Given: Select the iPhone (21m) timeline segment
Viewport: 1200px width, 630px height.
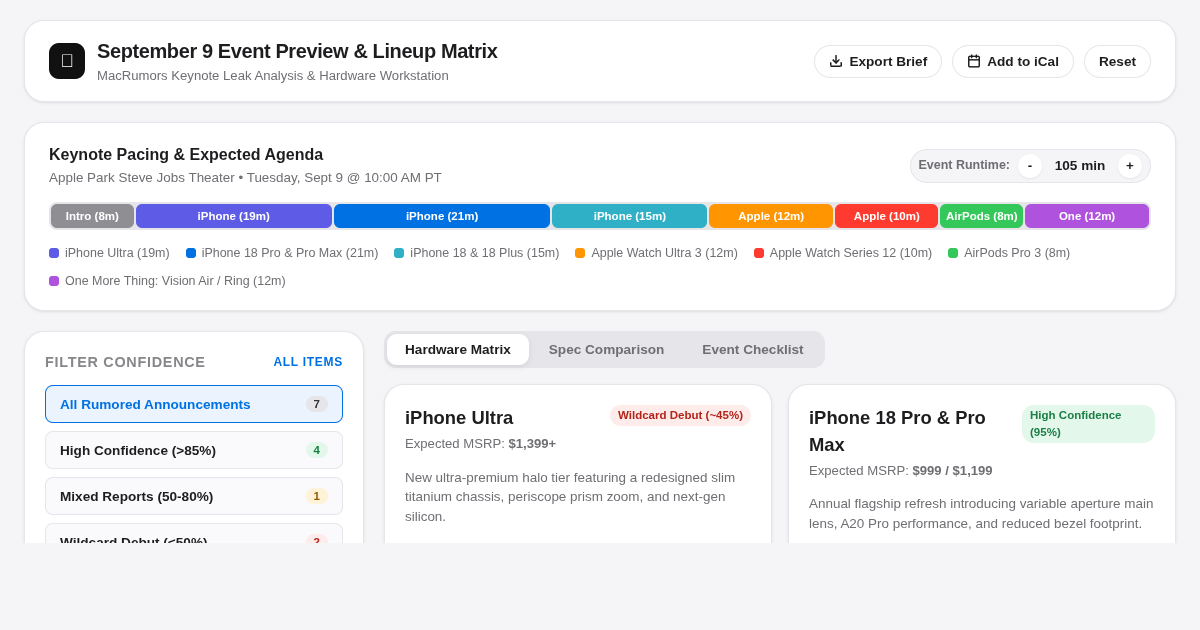Looking at the screenshot, I should [x=442, y=216].
